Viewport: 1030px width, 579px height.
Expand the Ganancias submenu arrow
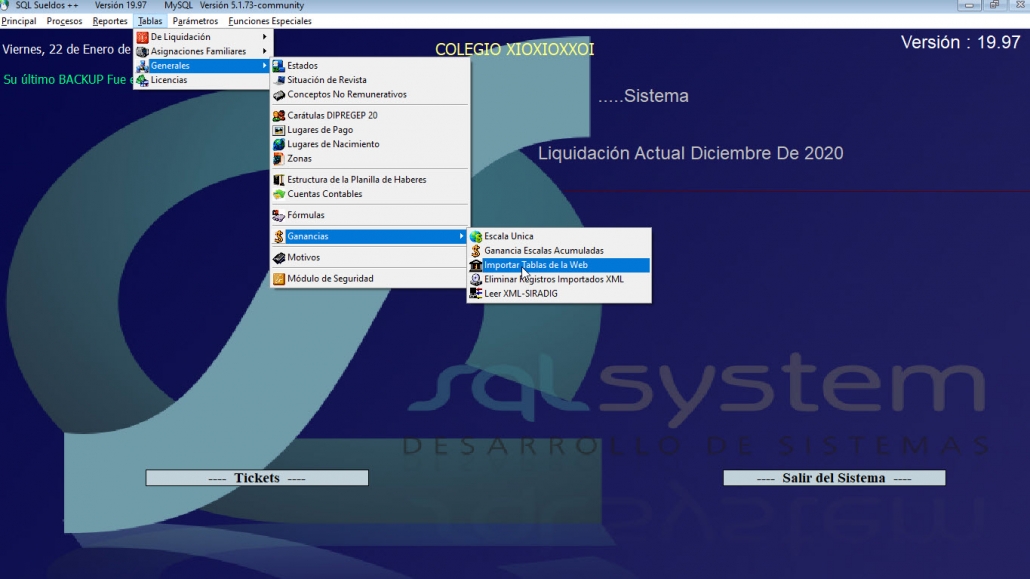pos(462,237)
